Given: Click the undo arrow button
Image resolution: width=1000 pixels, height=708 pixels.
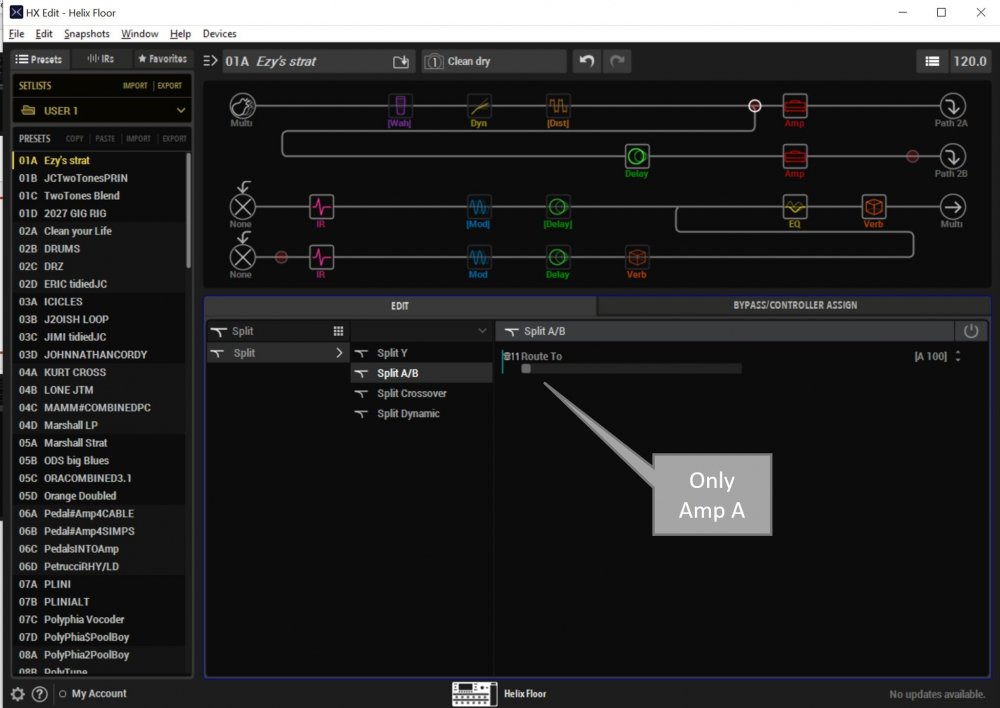Looking at the screenshot, I should (x=587, y=61).
